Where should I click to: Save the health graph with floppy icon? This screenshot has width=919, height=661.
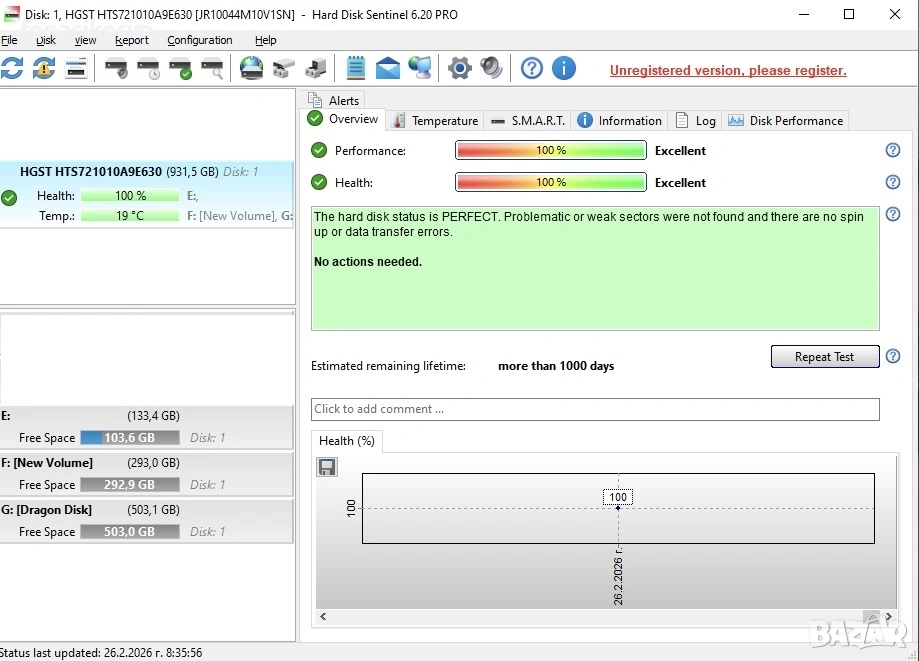pyautogui.click(x=327, y=467)
